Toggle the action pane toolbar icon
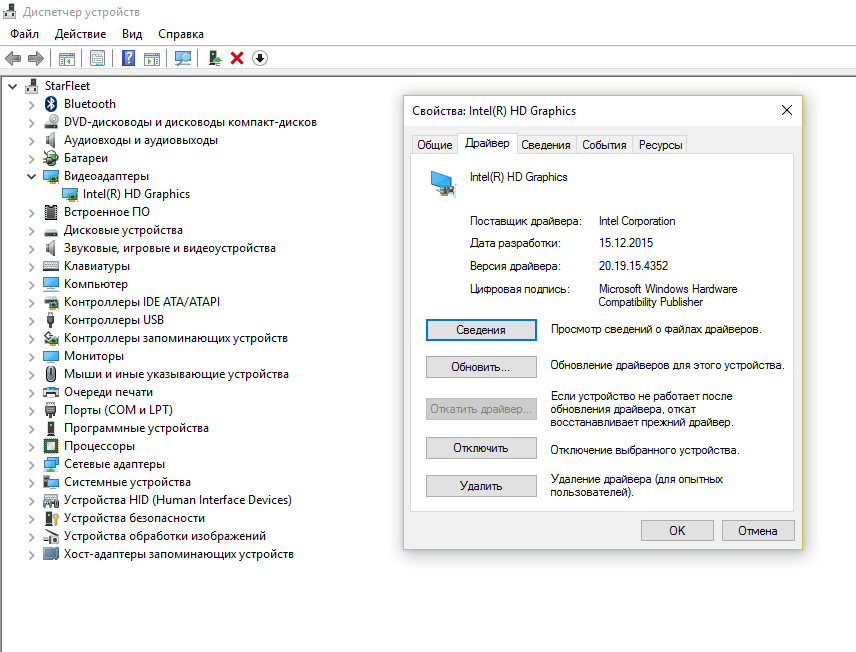This screenshot has height=652, width=856. (x=152, y=58)
